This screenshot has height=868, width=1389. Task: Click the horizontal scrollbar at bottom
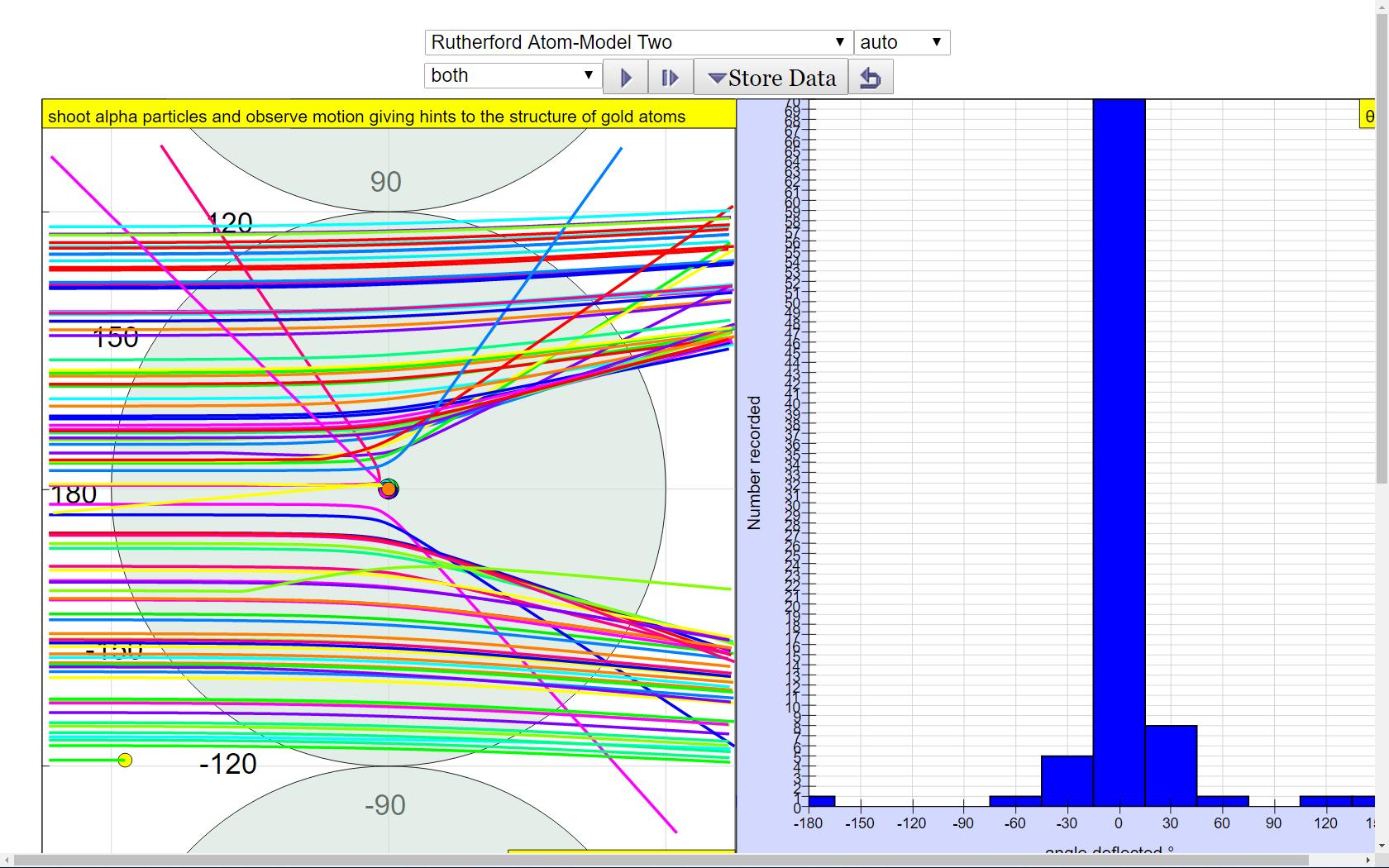point(661,861)
